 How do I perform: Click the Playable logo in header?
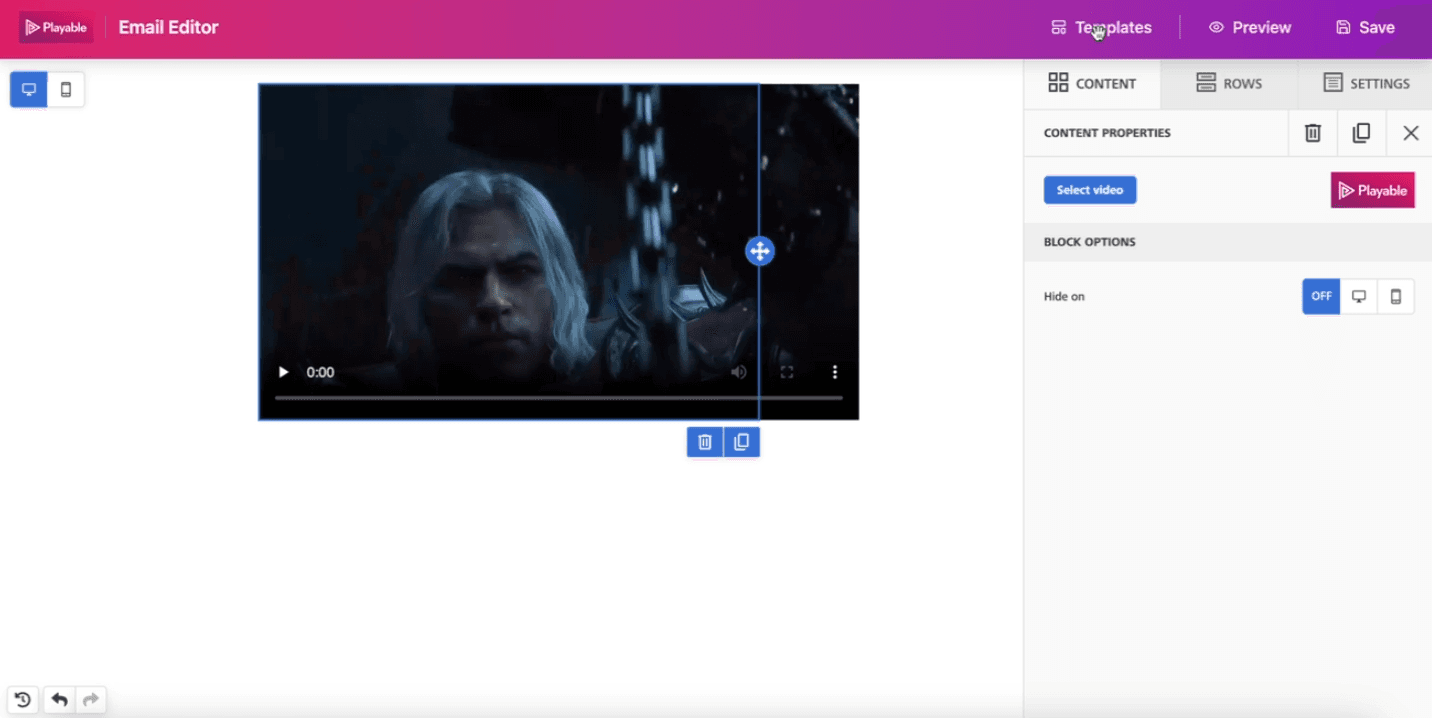tap(56, 28)
